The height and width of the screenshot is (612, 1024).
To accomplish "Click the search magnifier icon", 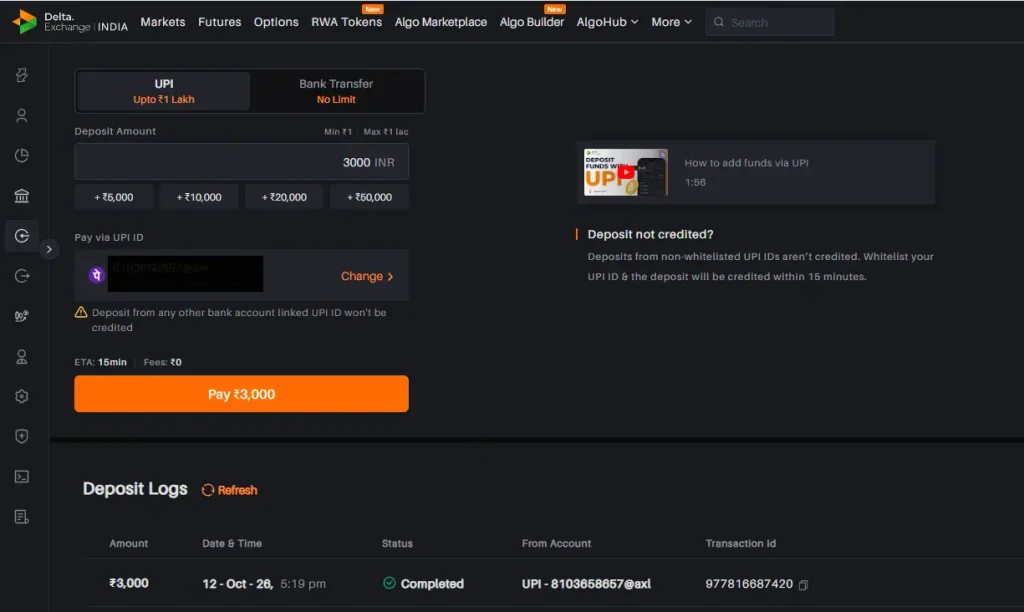I will pyautogui.click(x=718, y=22).
